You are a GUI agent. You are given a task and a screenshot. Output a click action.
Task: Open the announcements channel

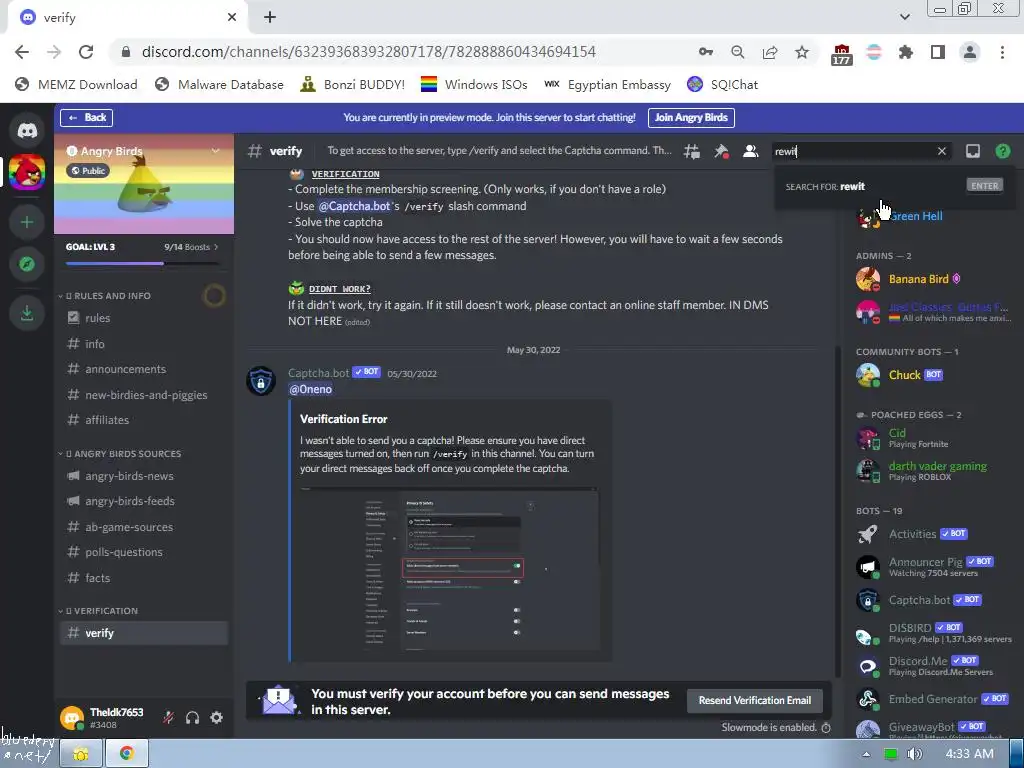click(x=144, y=369)
